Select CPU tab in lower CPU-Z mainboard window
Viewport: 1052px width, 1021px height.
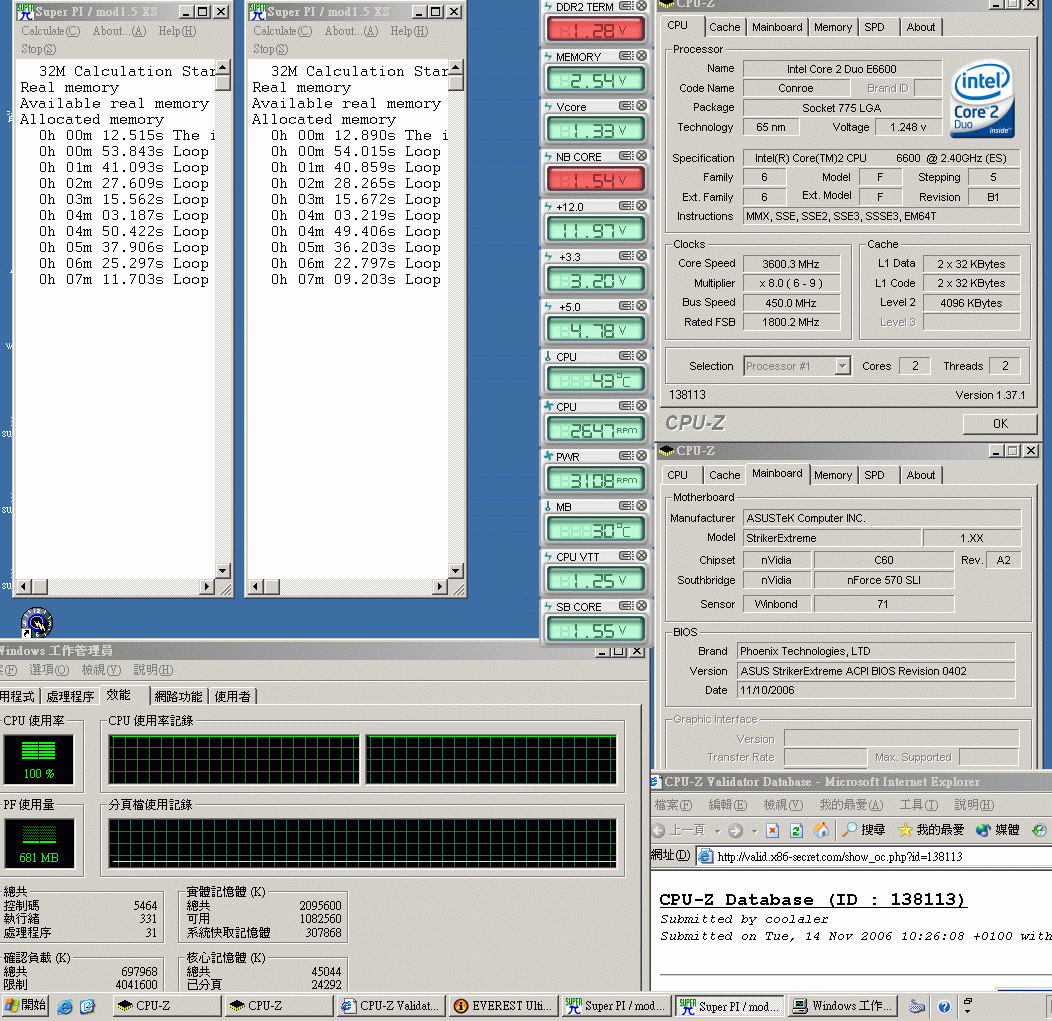coord(678,475)
